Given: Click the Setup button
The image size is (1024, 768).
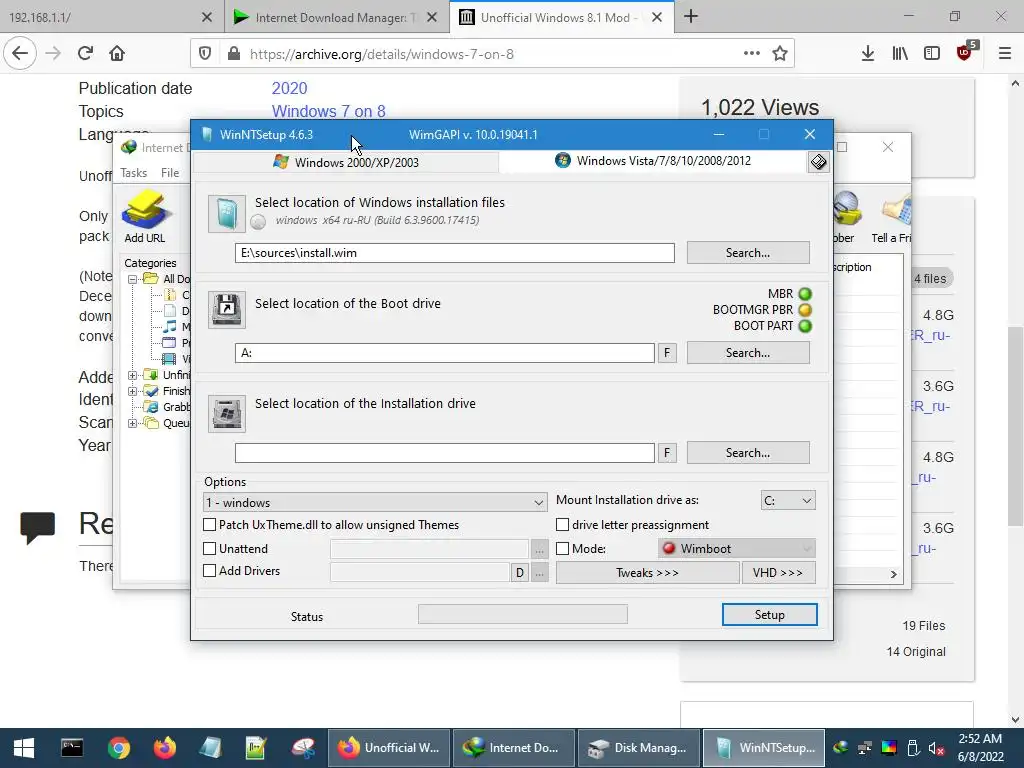Looking at the screenshot, I should point(769,615).
